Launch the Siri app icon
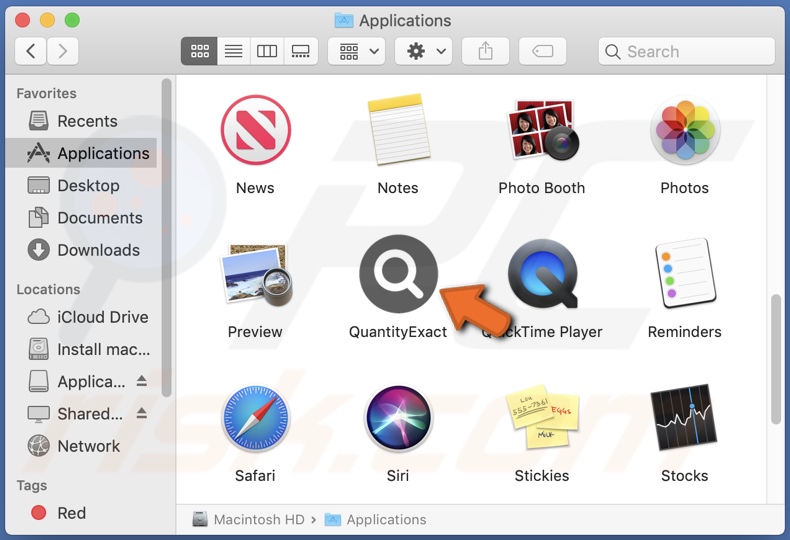The image size is (790, 540). [398, 418]
